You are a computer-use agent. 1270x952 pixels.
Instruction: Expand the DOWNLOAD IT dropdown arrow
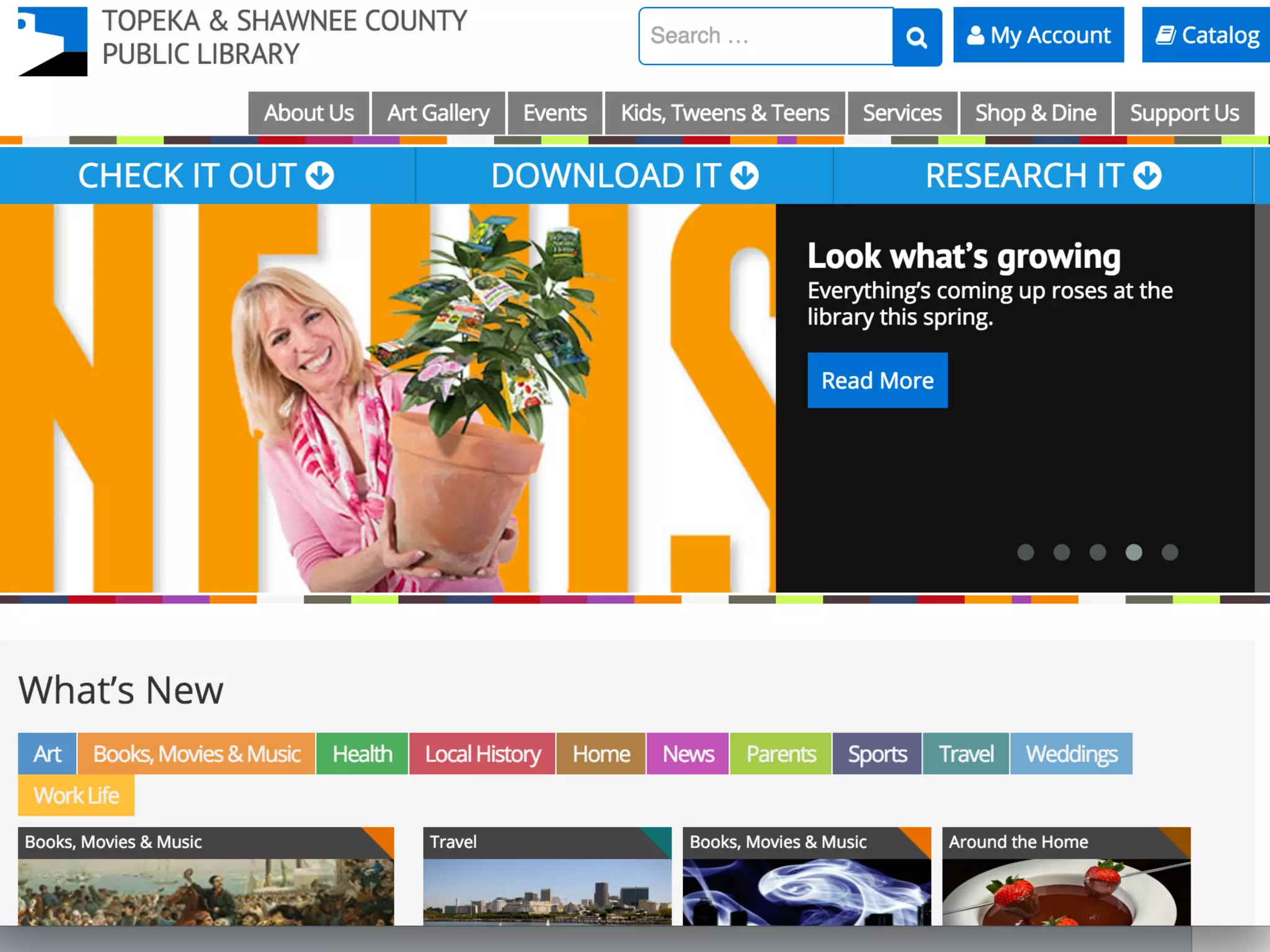click(x=744, y=175)
